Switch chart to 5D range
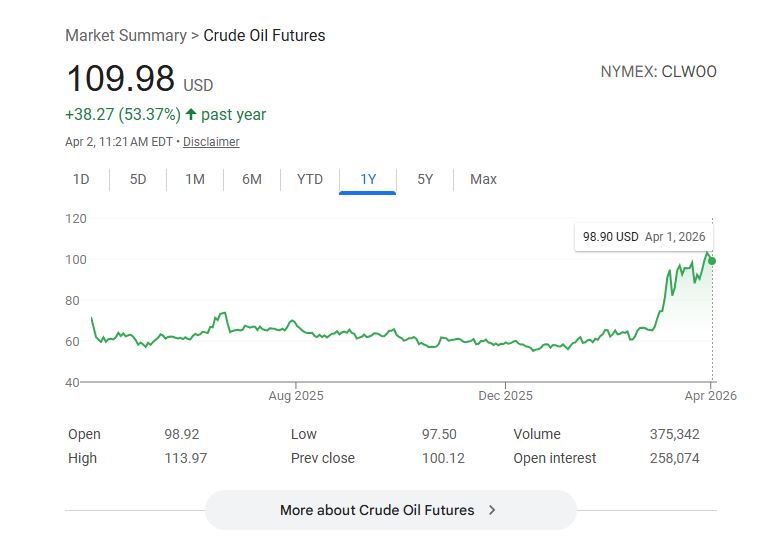The width and height of the screenshot is (778, 543). 138,179
